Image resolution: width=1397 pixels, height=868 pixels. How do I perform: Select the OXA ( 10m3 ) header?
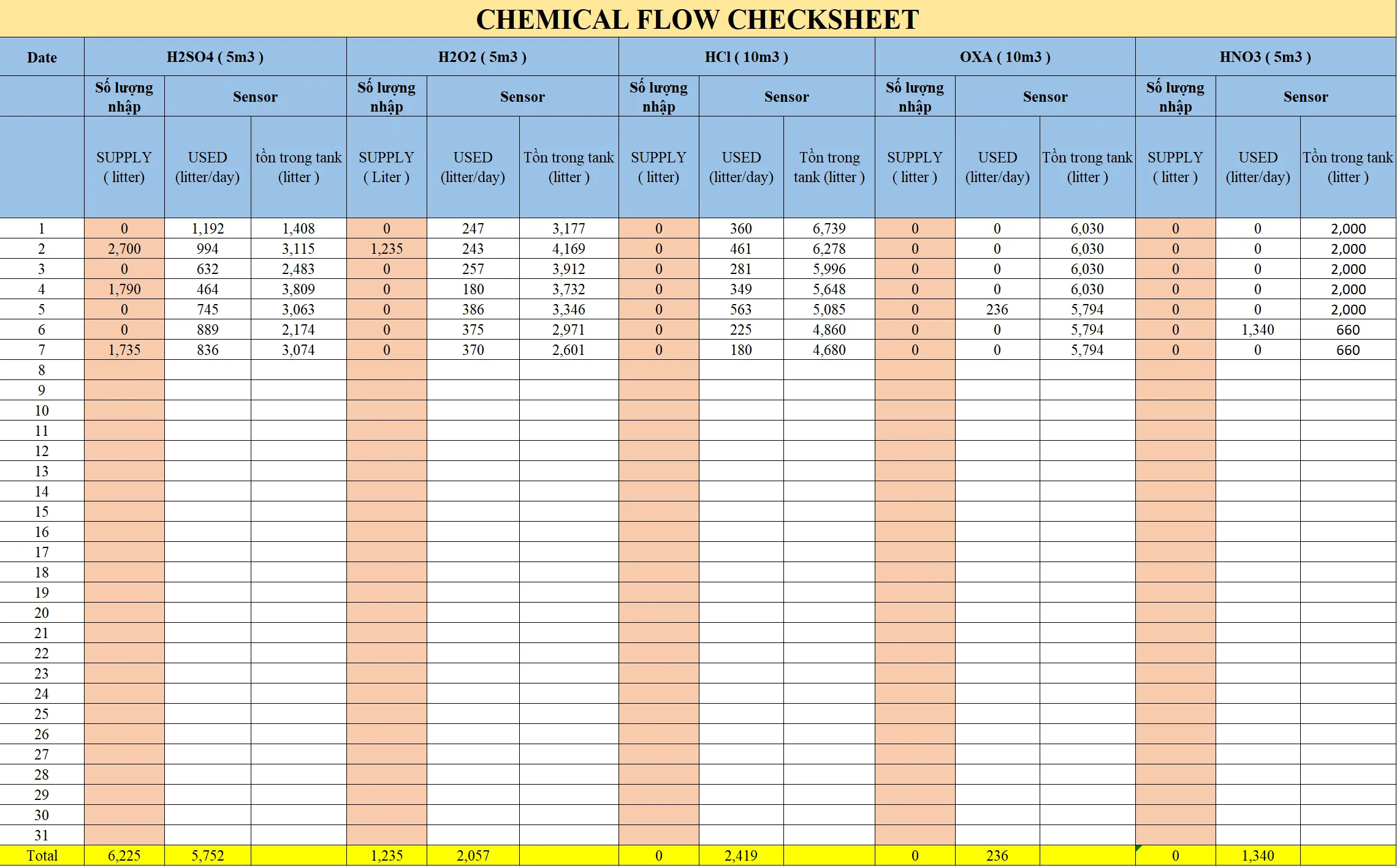point(1005,57)
